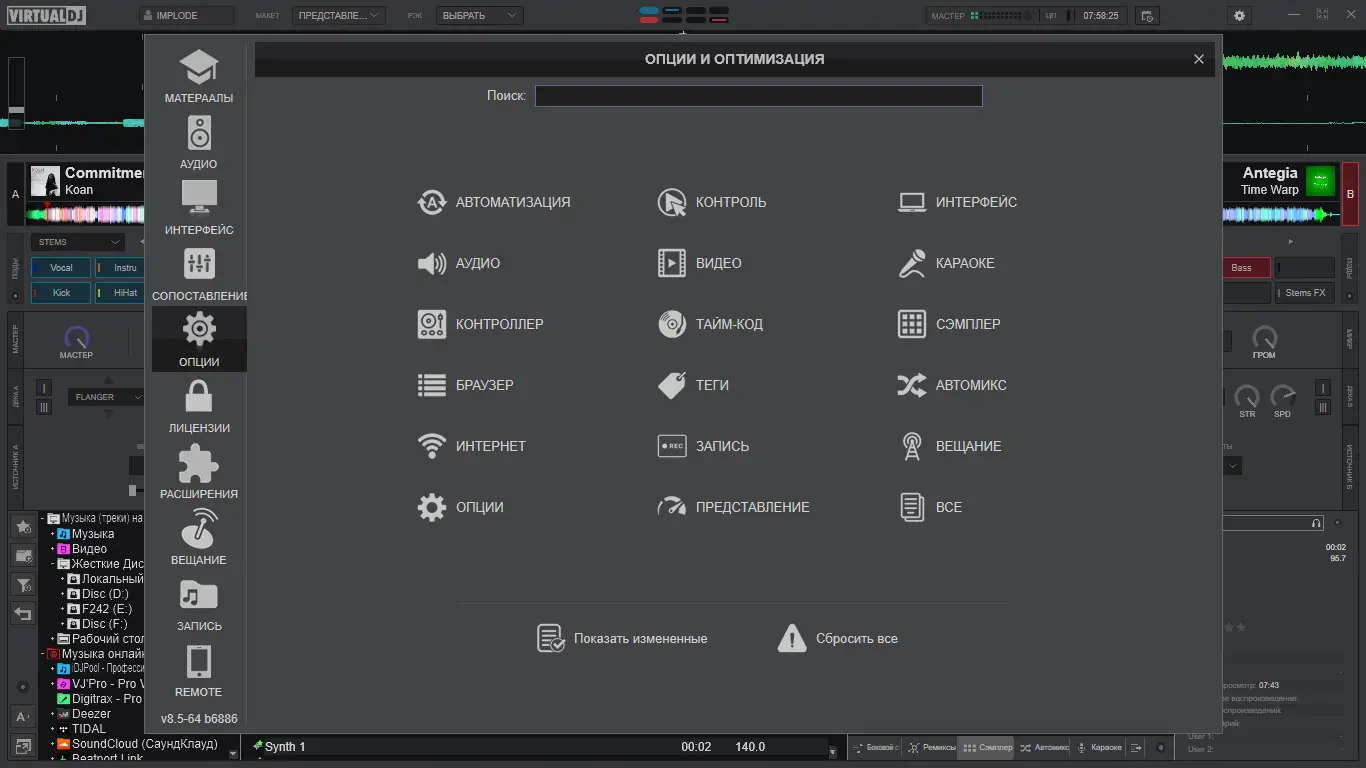The image size is (1366, 768).
Task: Select deck A button
Action: (15, 194)
